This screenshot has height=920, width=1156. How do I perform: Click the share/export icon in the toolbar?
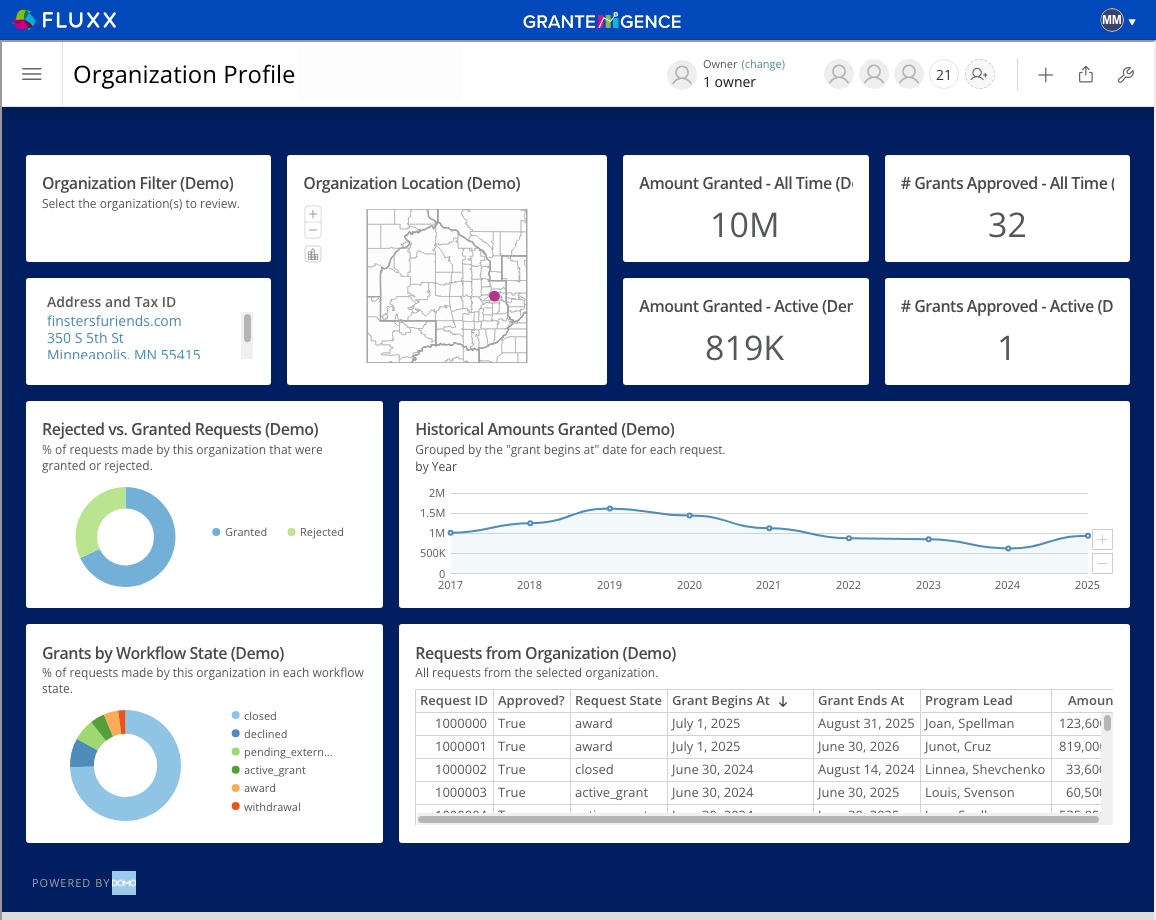(1086, 74)
